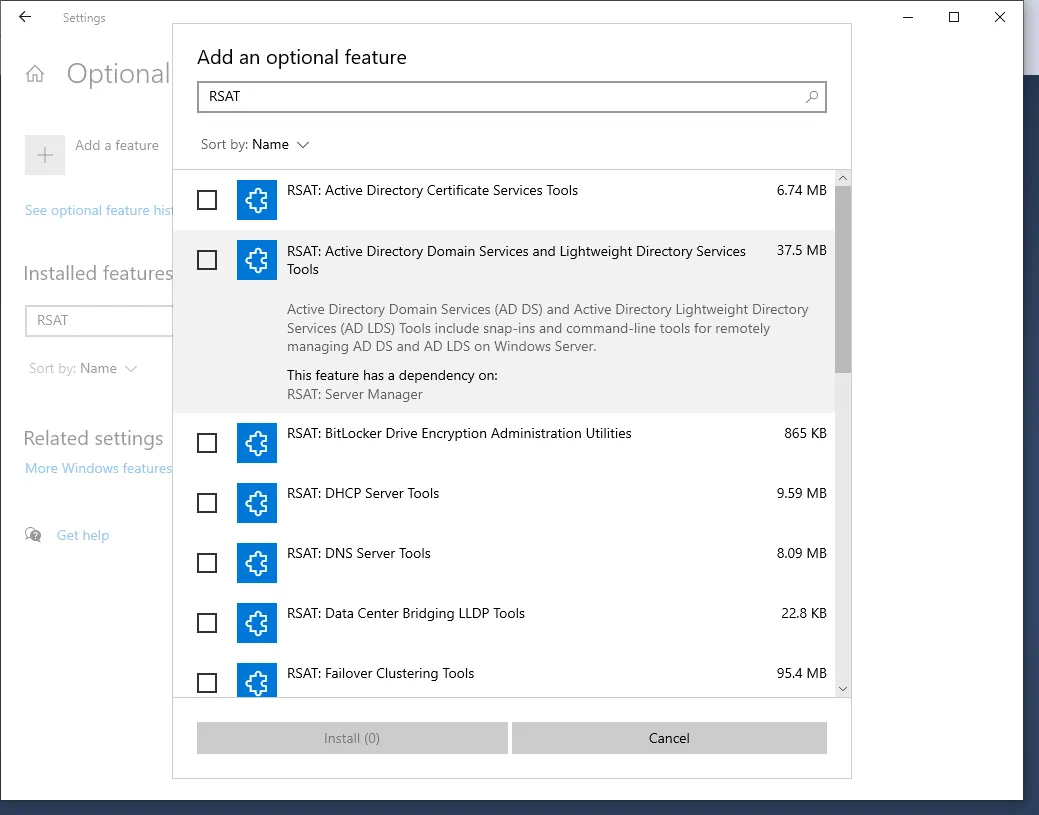Enable the Failover Clustering Tools checkbox
The image size is (1039, 815).
tap(207, 683)
